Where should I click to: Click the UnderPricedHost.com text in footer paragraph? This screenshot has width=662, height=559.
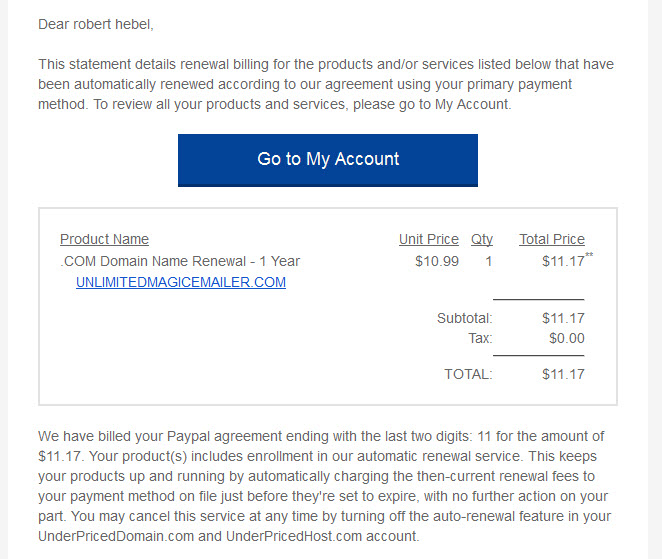[294, 536]
